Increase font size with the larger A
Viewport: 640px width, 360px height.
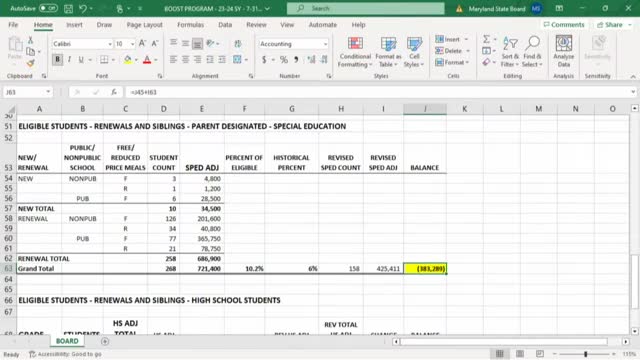(142, 43)
